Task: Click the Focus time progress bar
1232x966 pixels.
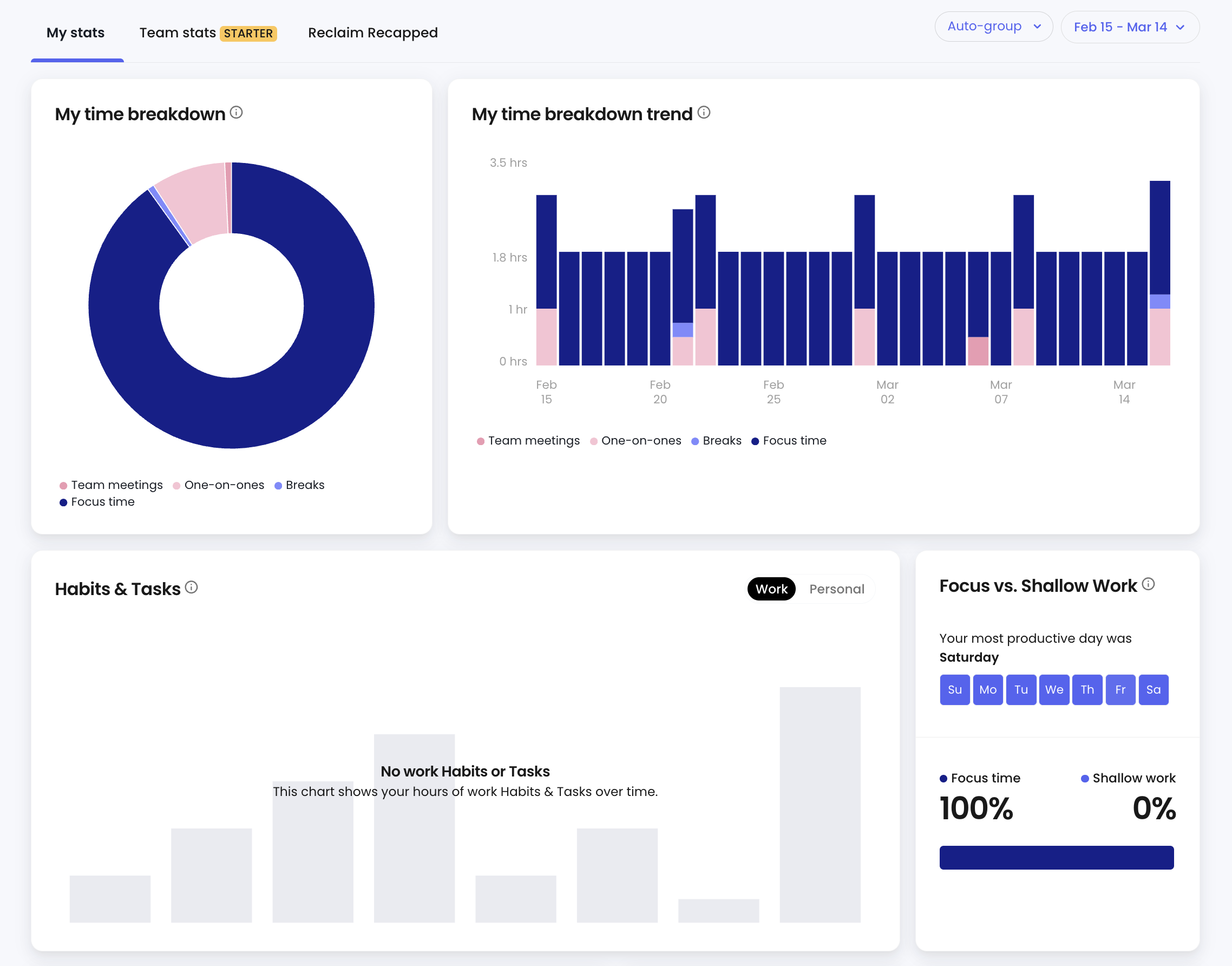Action: 1056,857
